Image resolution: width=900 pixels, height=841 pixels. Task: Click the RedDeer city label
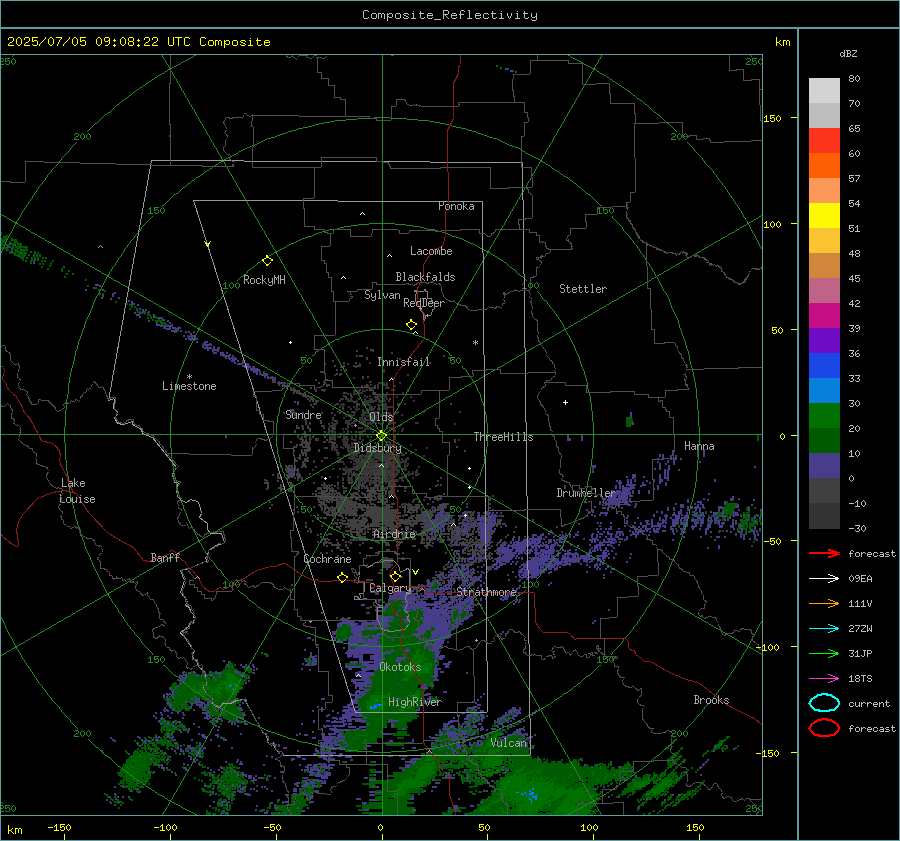(x=424, y=303)
